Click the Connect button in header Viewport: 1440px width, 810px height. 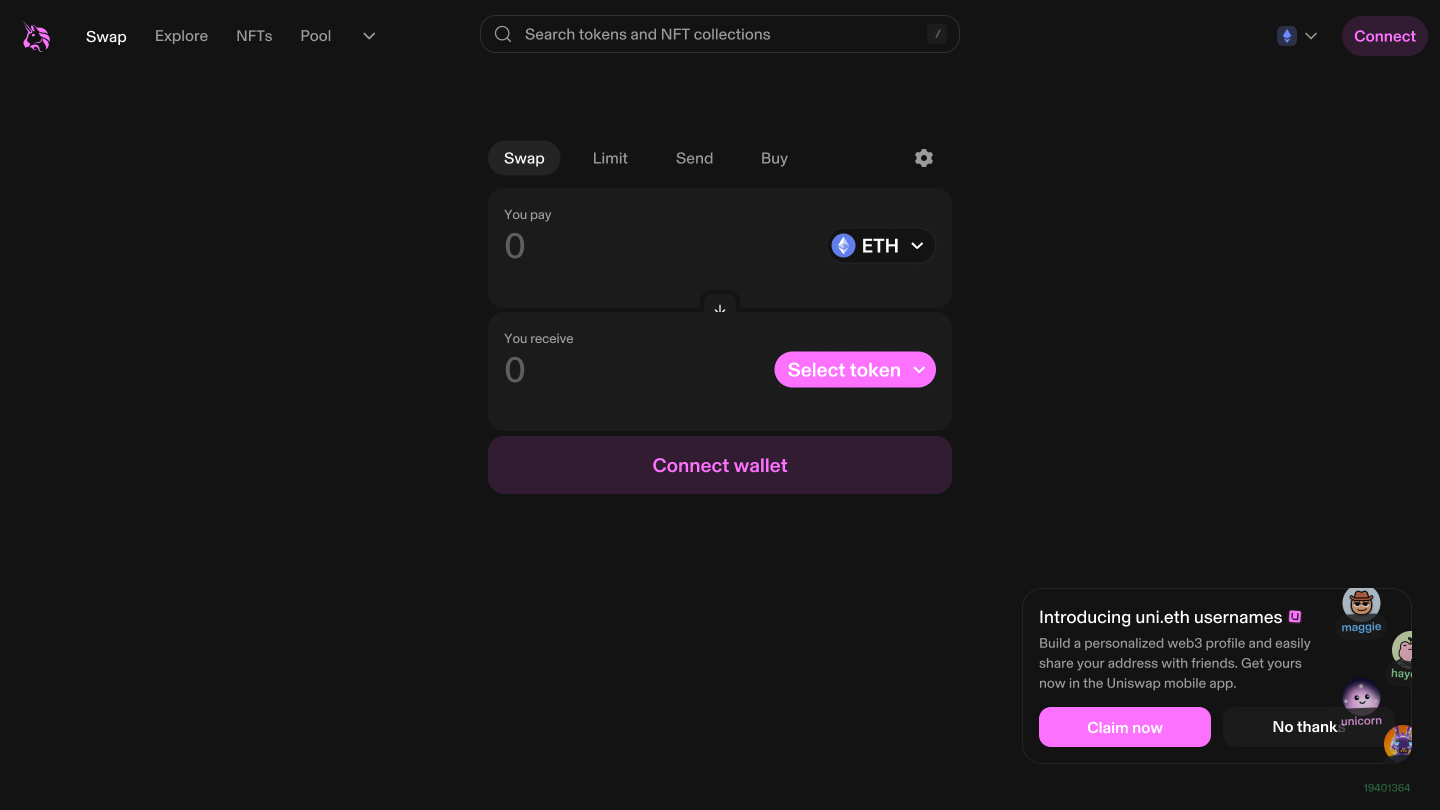pos(1385,36)
